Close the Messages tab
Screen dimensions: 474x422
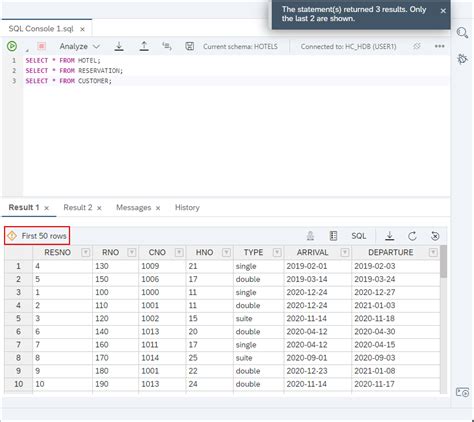(158, 208)
